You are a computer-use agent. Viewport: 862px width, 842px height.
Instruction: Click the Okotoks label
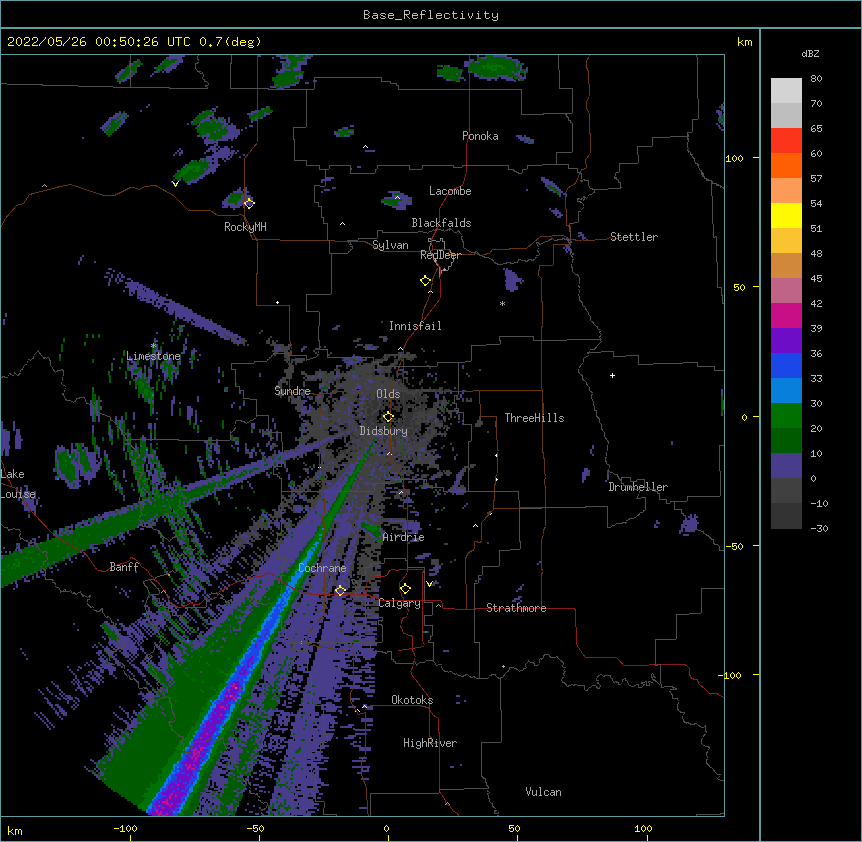point(412,700)
